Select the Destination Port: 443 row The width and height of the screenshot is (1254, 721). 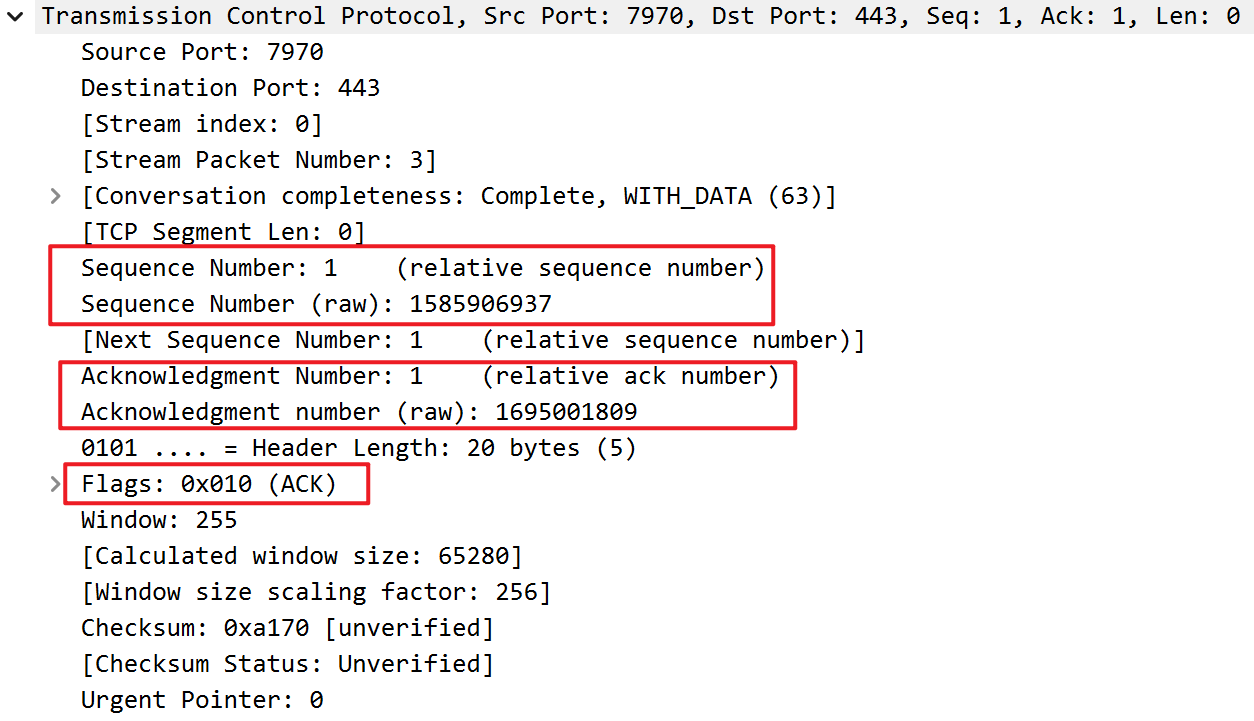(230, 88)
